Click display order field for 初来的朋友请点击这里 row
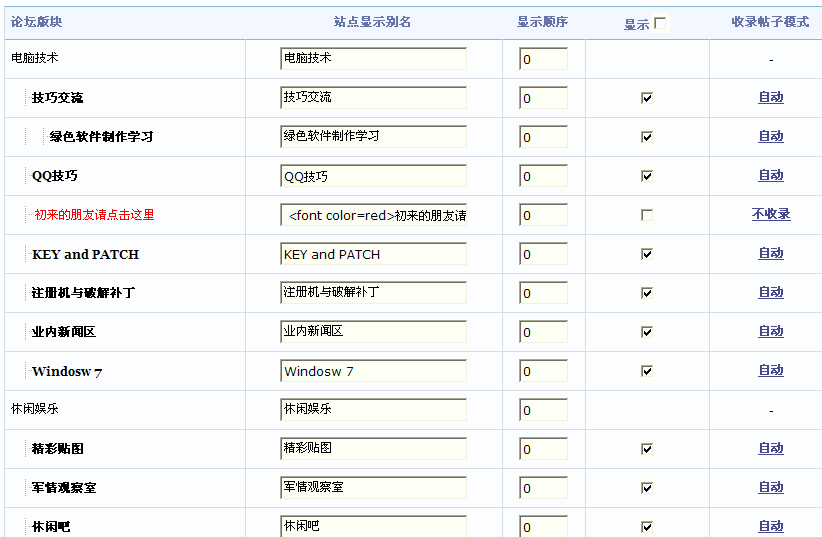Image resolution: width=822 pixels, height=537 pixels. tap(544, 214)
